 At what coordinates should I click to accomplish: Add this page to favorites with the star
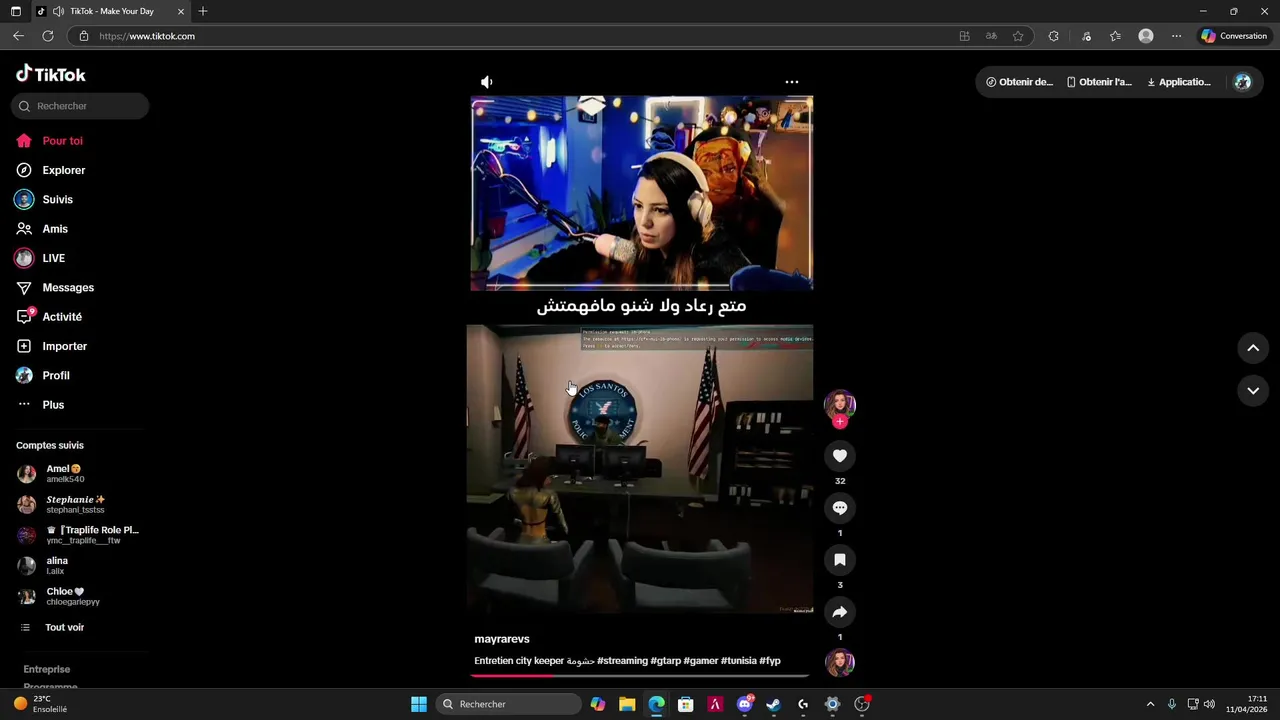[x=1018, y=36]
